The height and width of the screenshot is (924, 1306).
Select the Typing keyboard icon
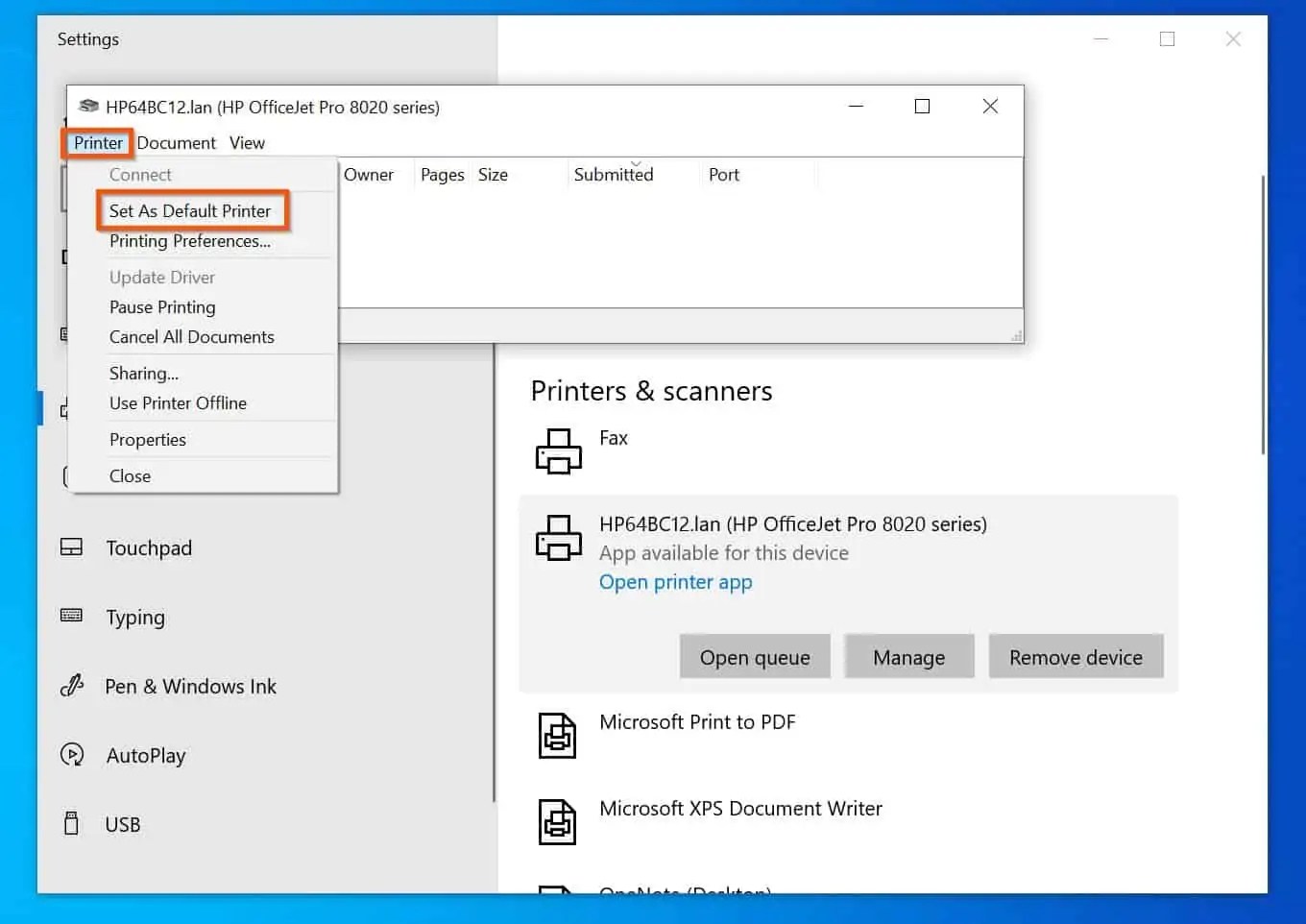tap(71, 616)
